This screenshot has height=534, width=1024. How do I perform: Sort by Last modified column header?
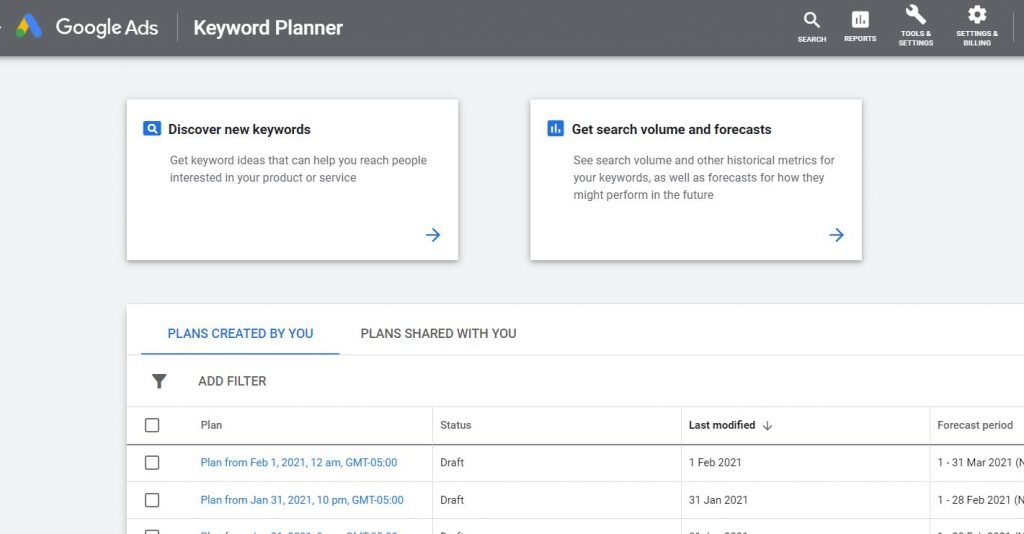tap(722, 425)
